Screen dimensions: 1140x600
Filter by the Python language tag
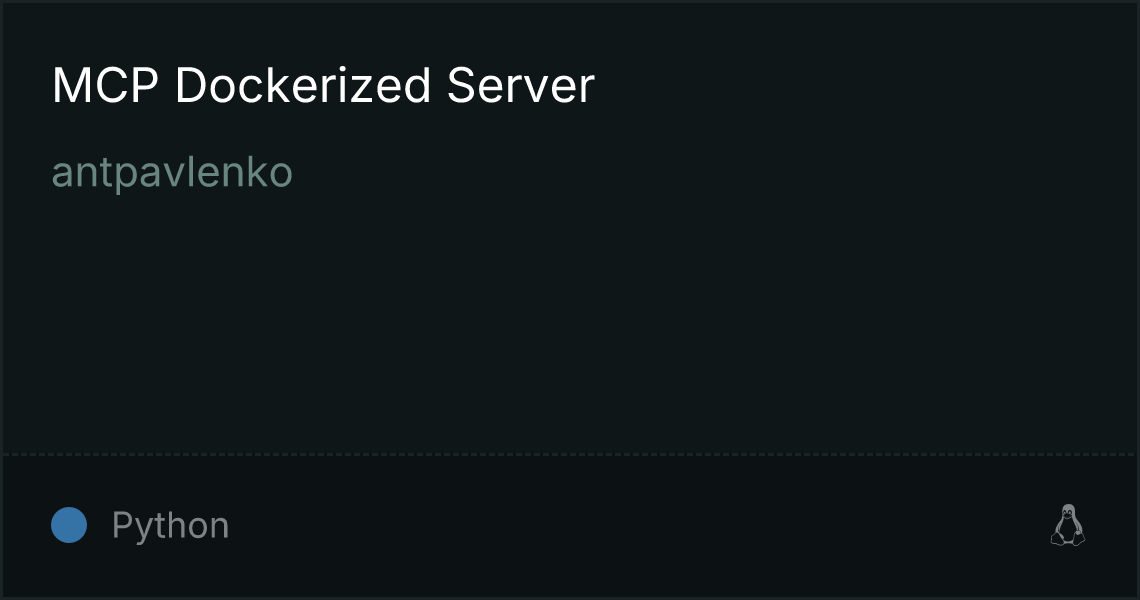coord(170,525)
